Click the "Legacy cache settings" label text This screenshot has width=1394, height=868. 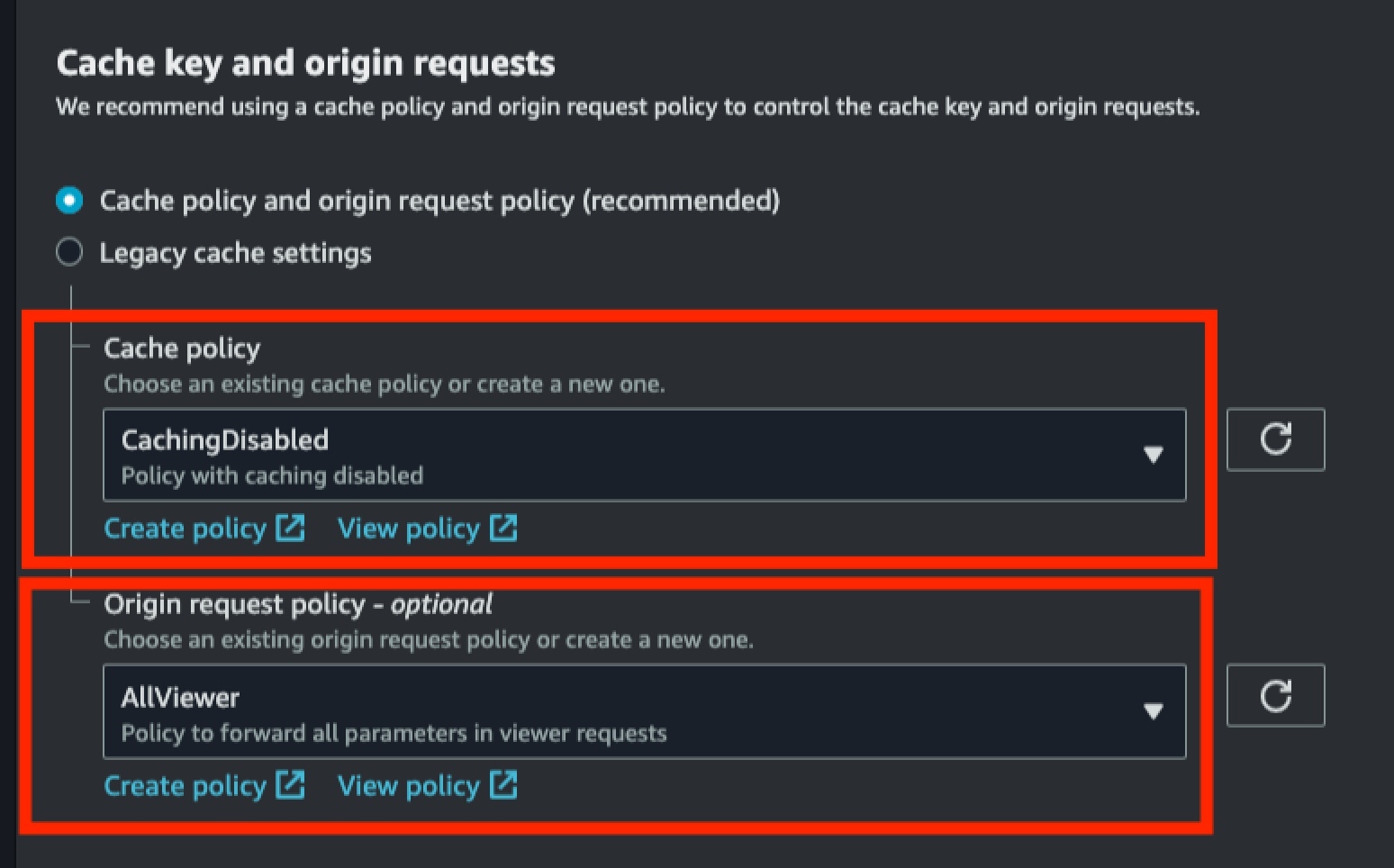[235, 253]
